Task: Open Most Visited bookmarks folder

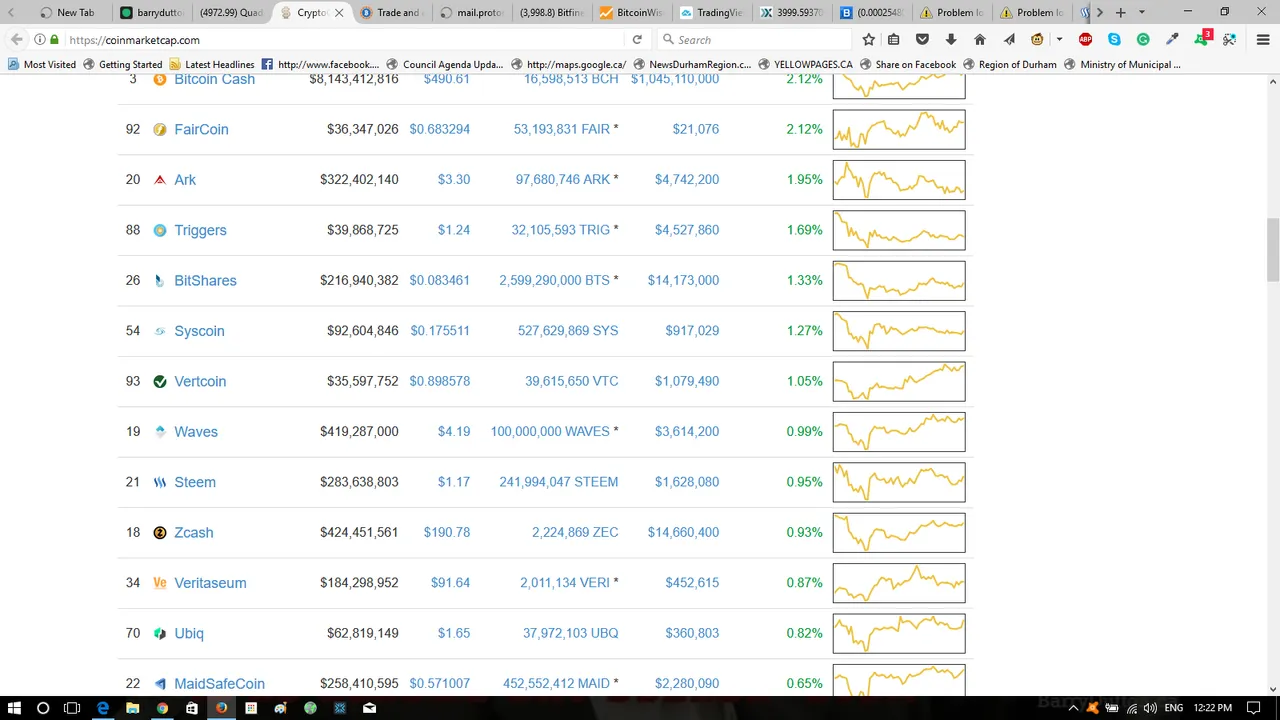Action: pyautogui.click(x=42, y=64)
